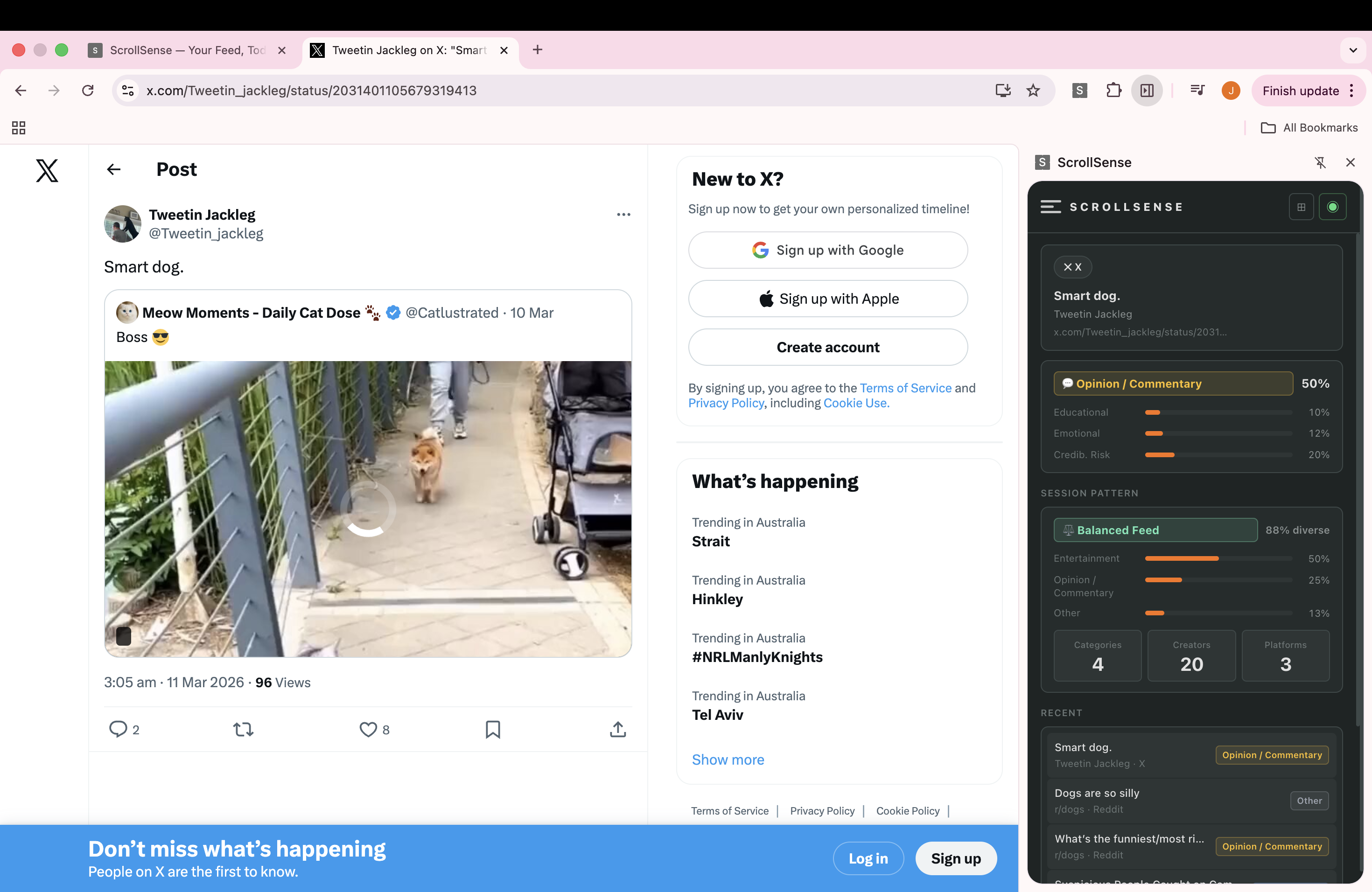Click Sign up with Google button
The height and width of the screenshot is (892, 1372).
[828, 250]
